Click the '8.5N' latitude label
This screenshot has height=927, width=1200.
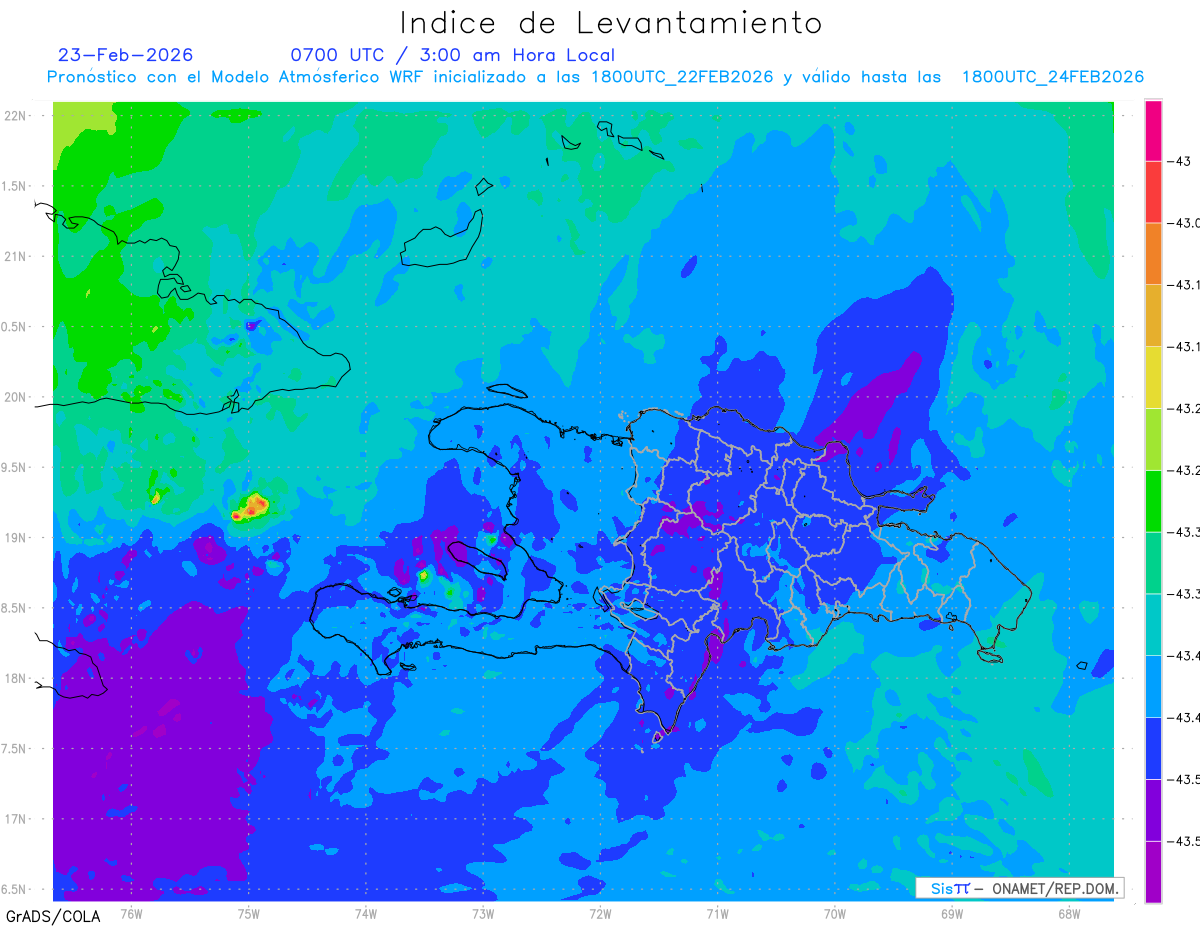(15, 608)
